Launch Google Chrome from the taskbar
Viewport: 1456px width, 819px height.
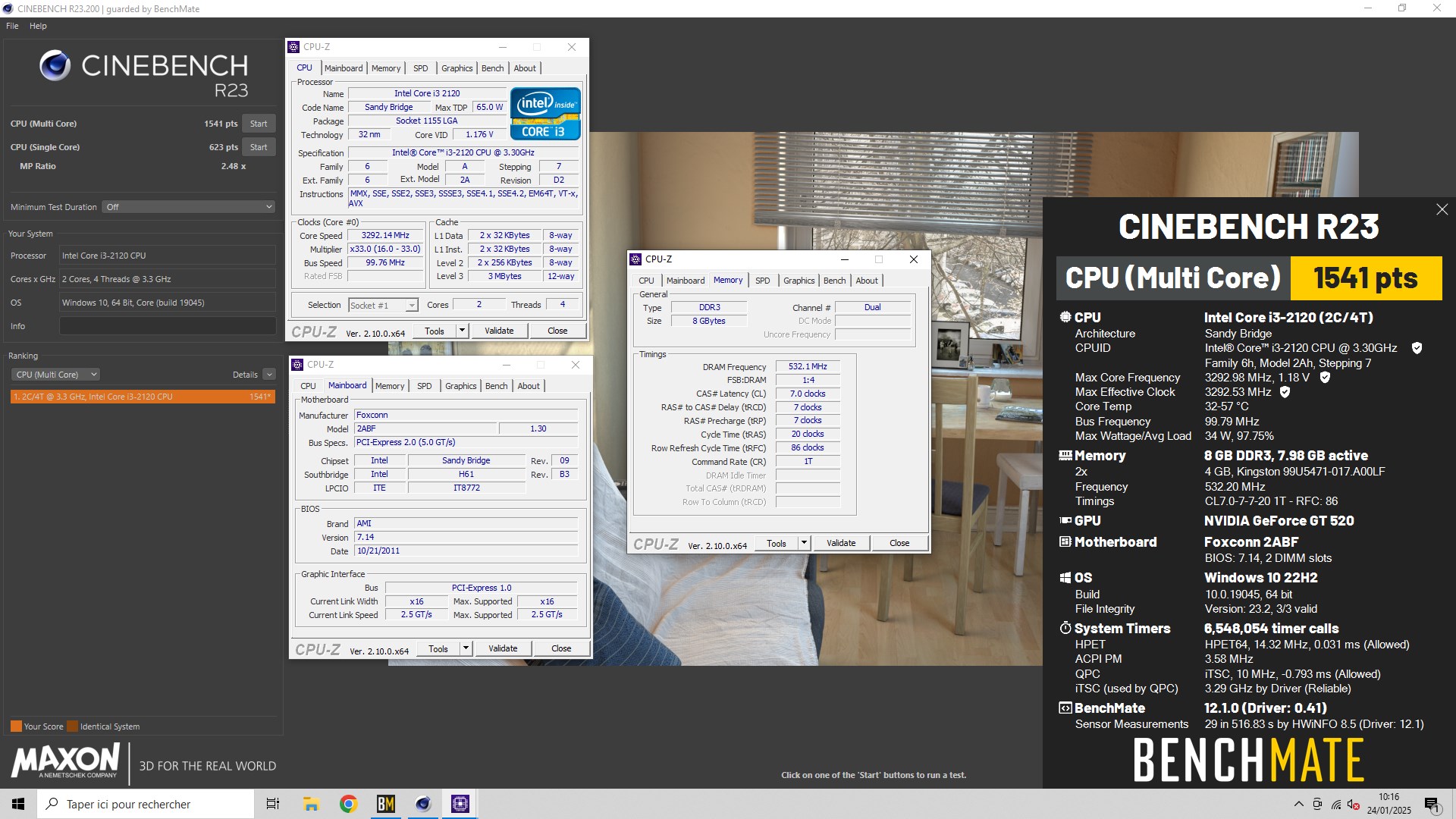tap(348, 804)
